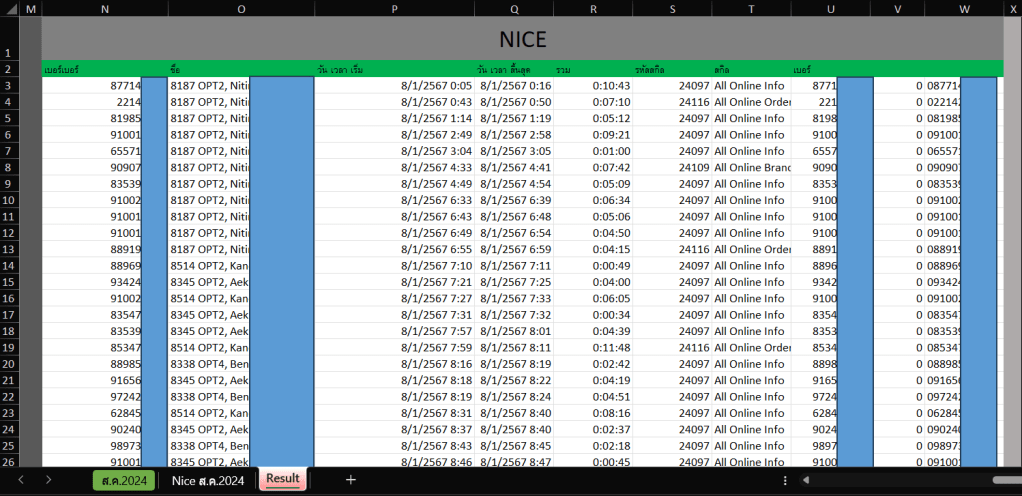Screen dimensions: 1022x496
Task: Select the Nice ส.ค.2024 sheet tab
Action: 207,480
